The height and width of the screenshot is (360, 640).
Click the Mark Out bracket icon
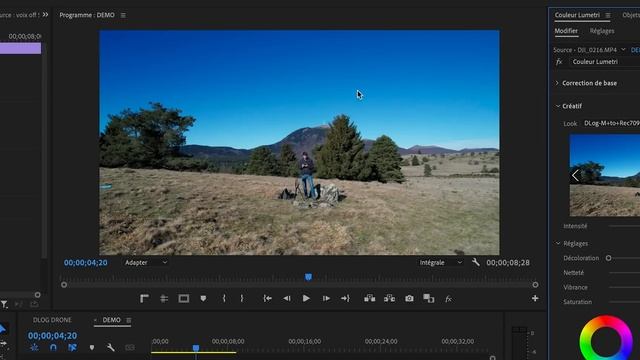(242, 298)
